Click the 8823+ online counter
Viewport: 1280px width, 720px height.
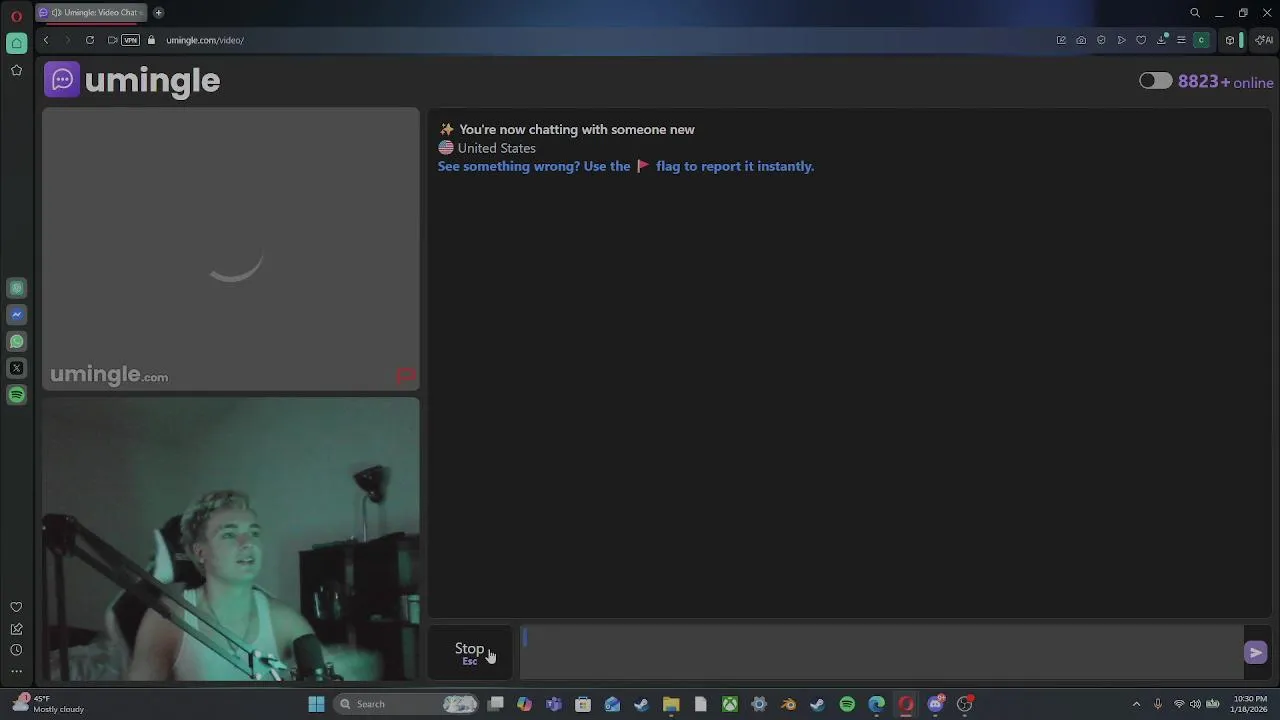[1226, 82]
